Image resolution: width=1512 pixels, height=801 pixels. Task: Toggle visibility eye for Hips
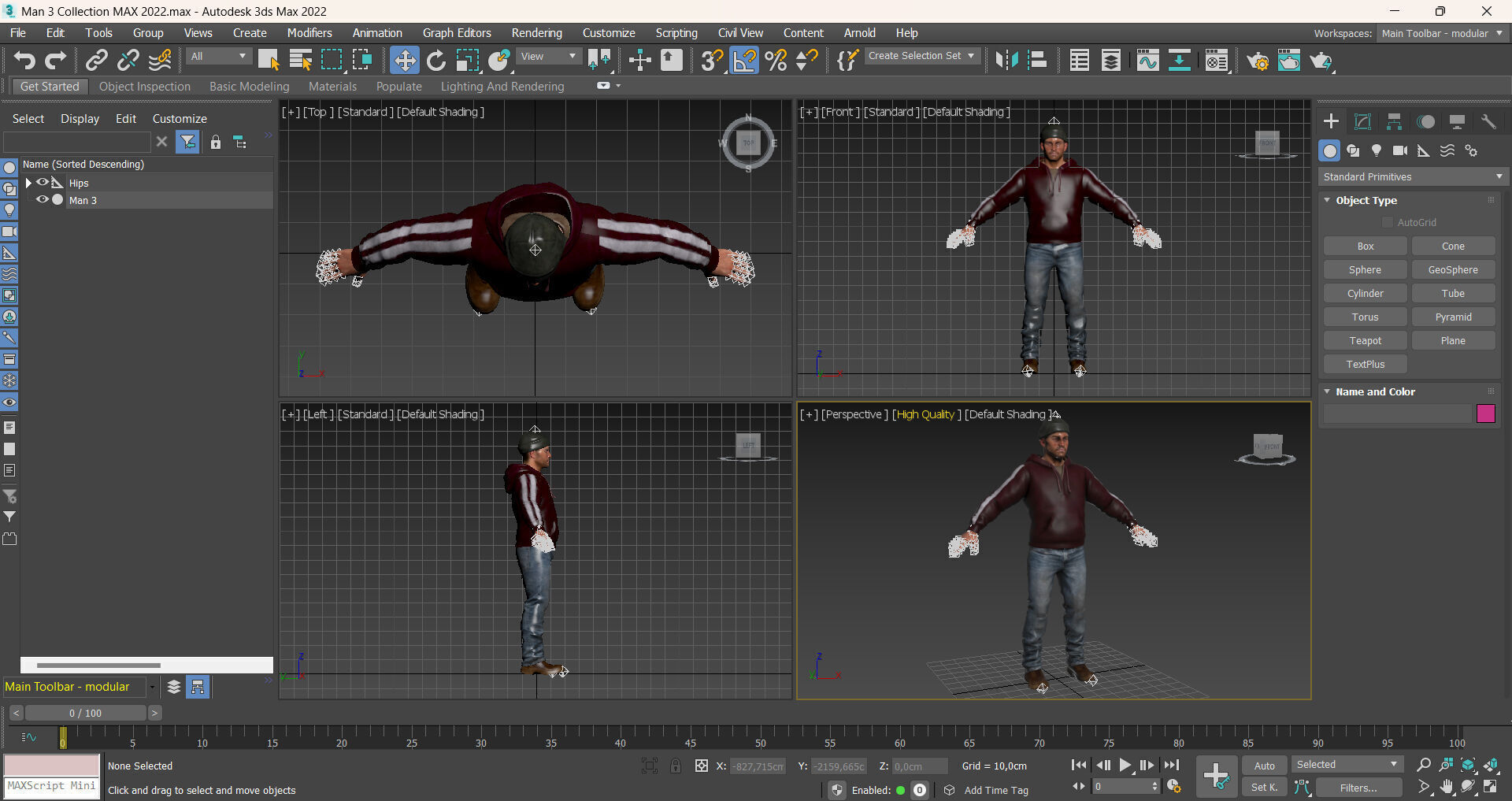(43, 182)
